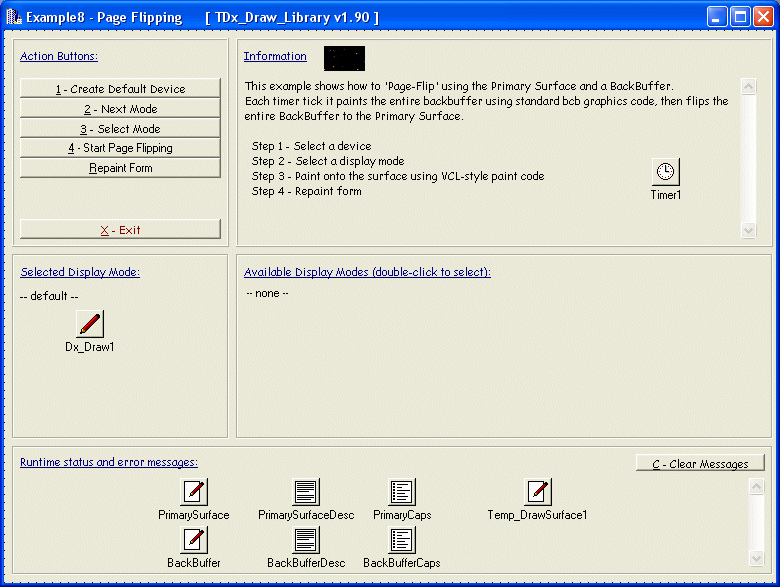Click the BackBufferDesc component icon
The height and width of the screenshot is (587, 780).
point(305,540)
